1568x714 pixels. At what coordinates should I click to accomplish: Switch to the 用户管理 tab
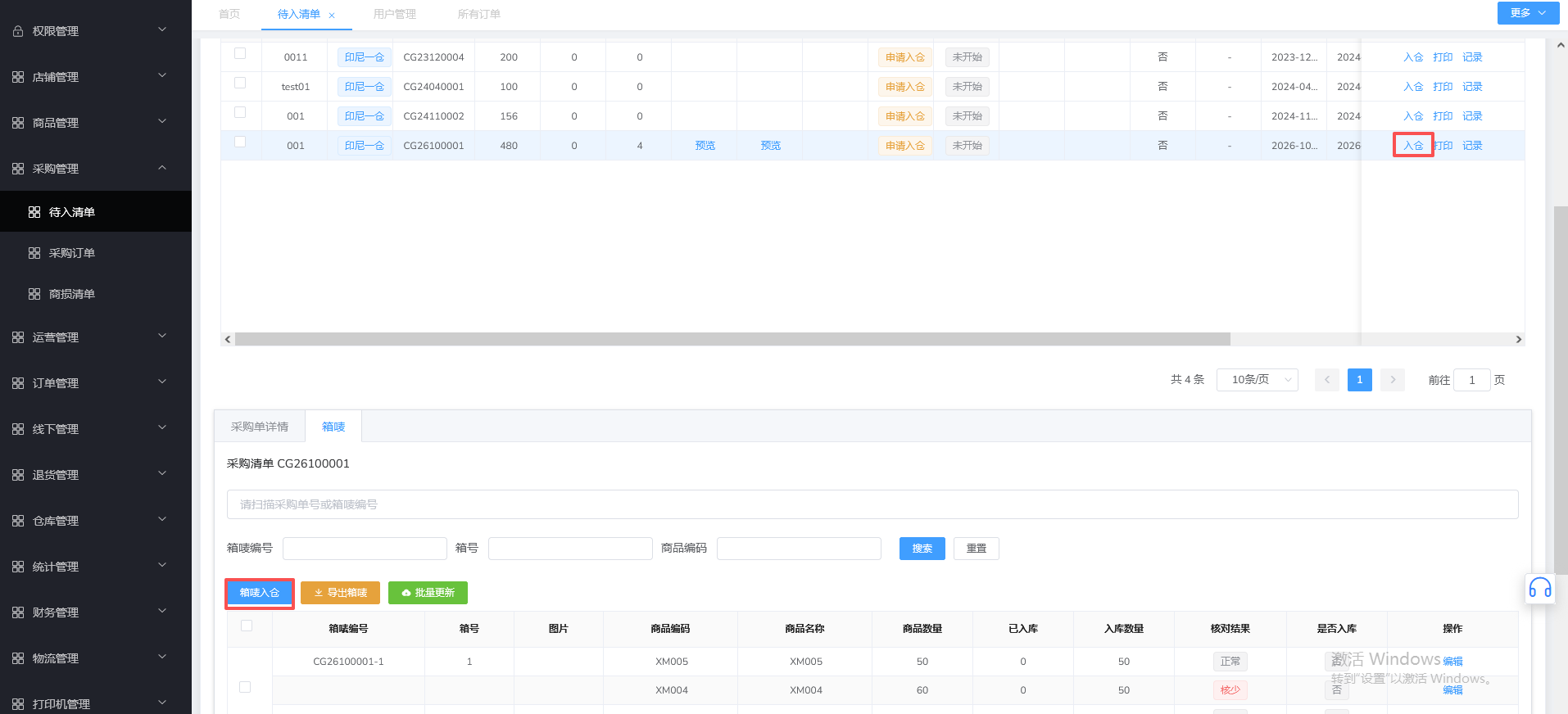click(395, 15)
